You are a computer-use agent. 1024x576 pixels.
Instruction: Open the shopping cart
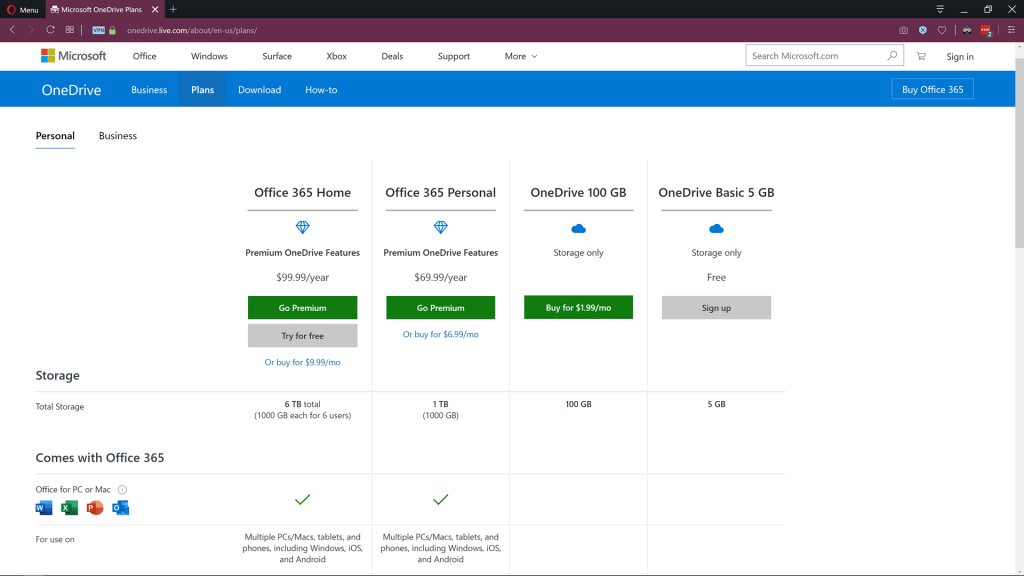921,56
